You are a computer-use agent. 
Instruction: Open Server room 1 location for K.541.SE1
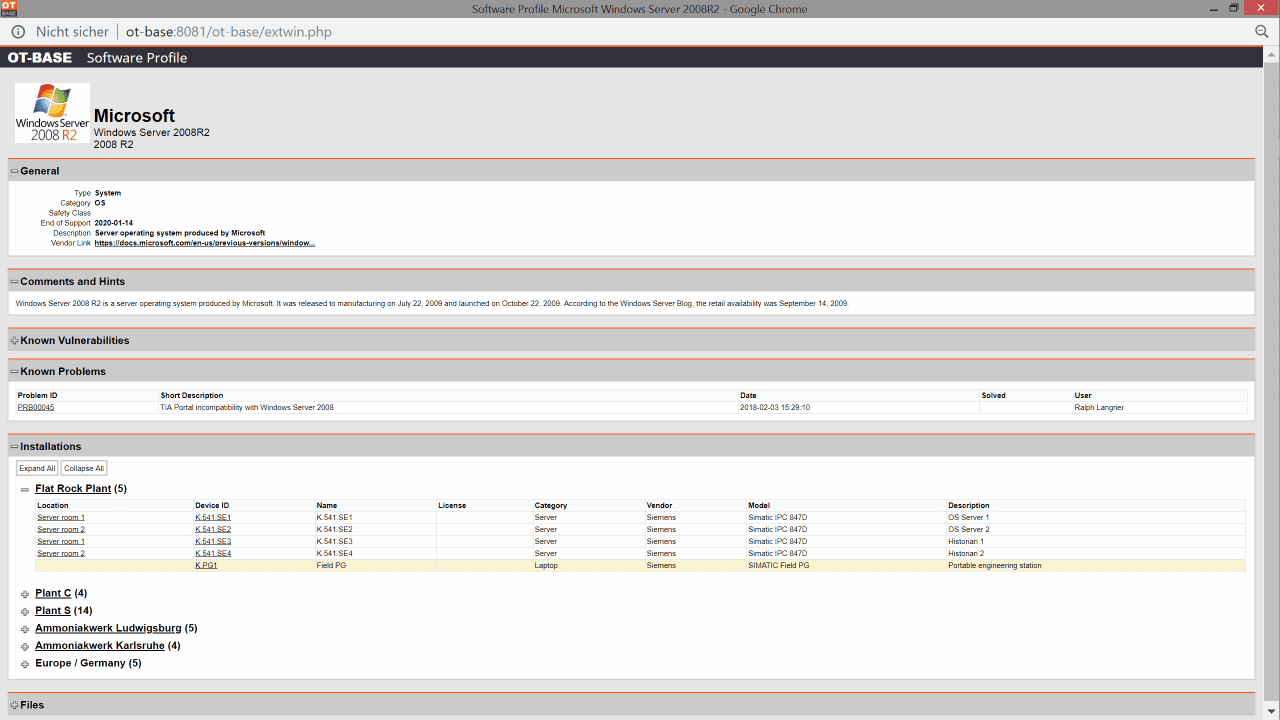61,518
